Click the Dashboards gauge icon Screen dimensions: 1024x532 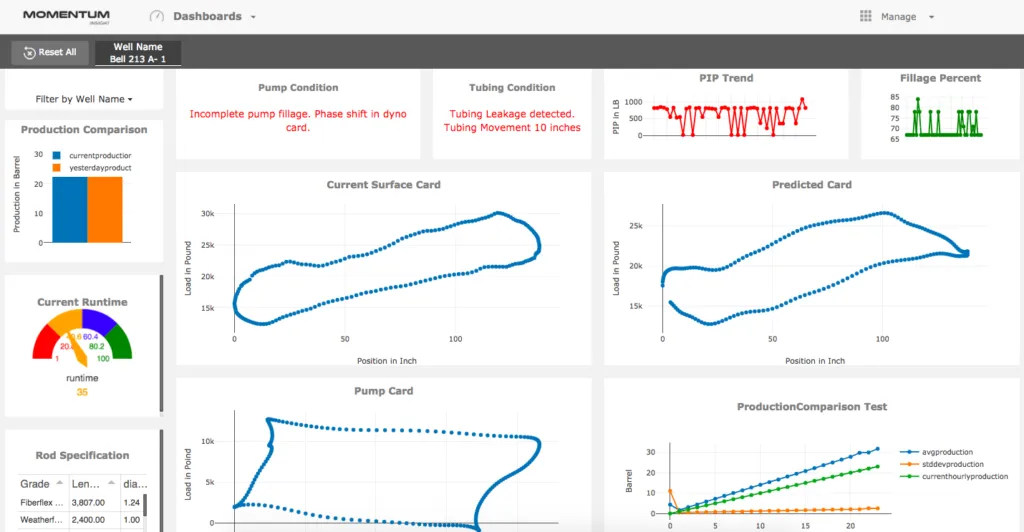(157, 17)
